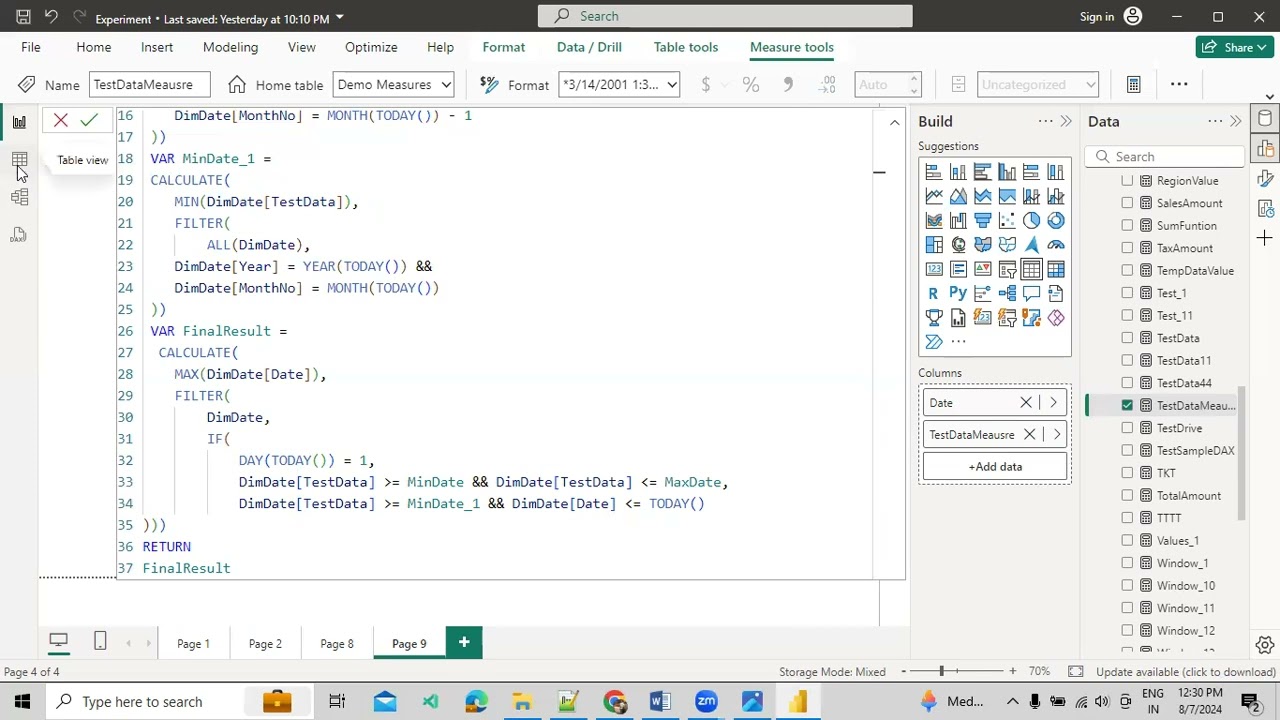This screenshot has width=1280, height=720.
Task: Remove Date from Columns well
Action: (1025, 403)
